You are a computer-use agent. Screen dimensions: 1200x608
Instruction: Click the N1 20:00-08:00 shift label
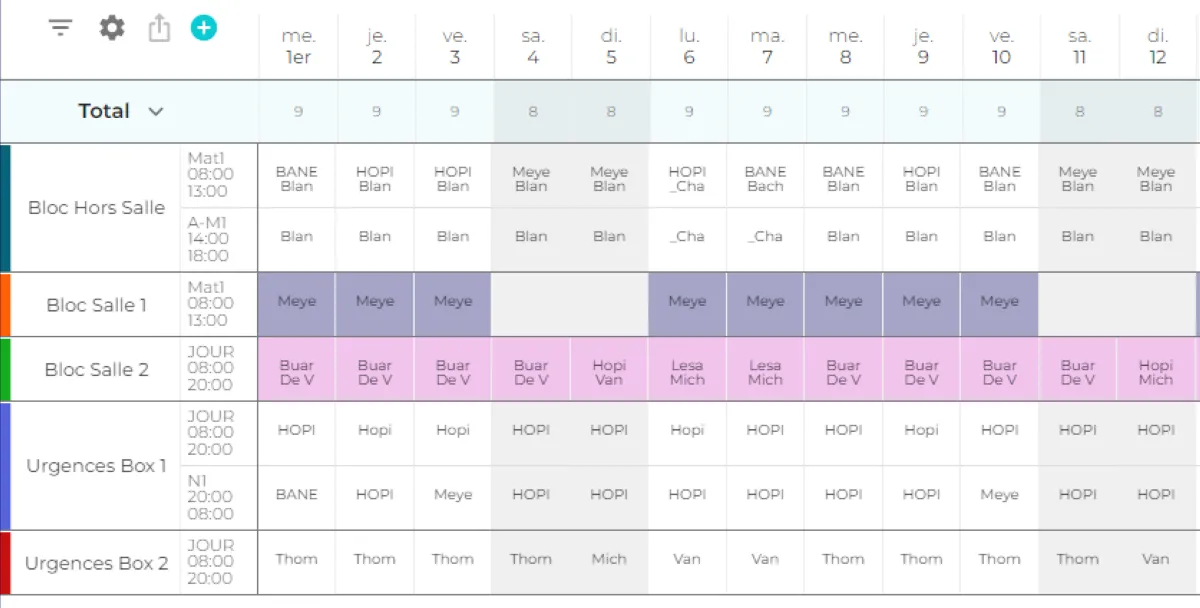point(210,497)
